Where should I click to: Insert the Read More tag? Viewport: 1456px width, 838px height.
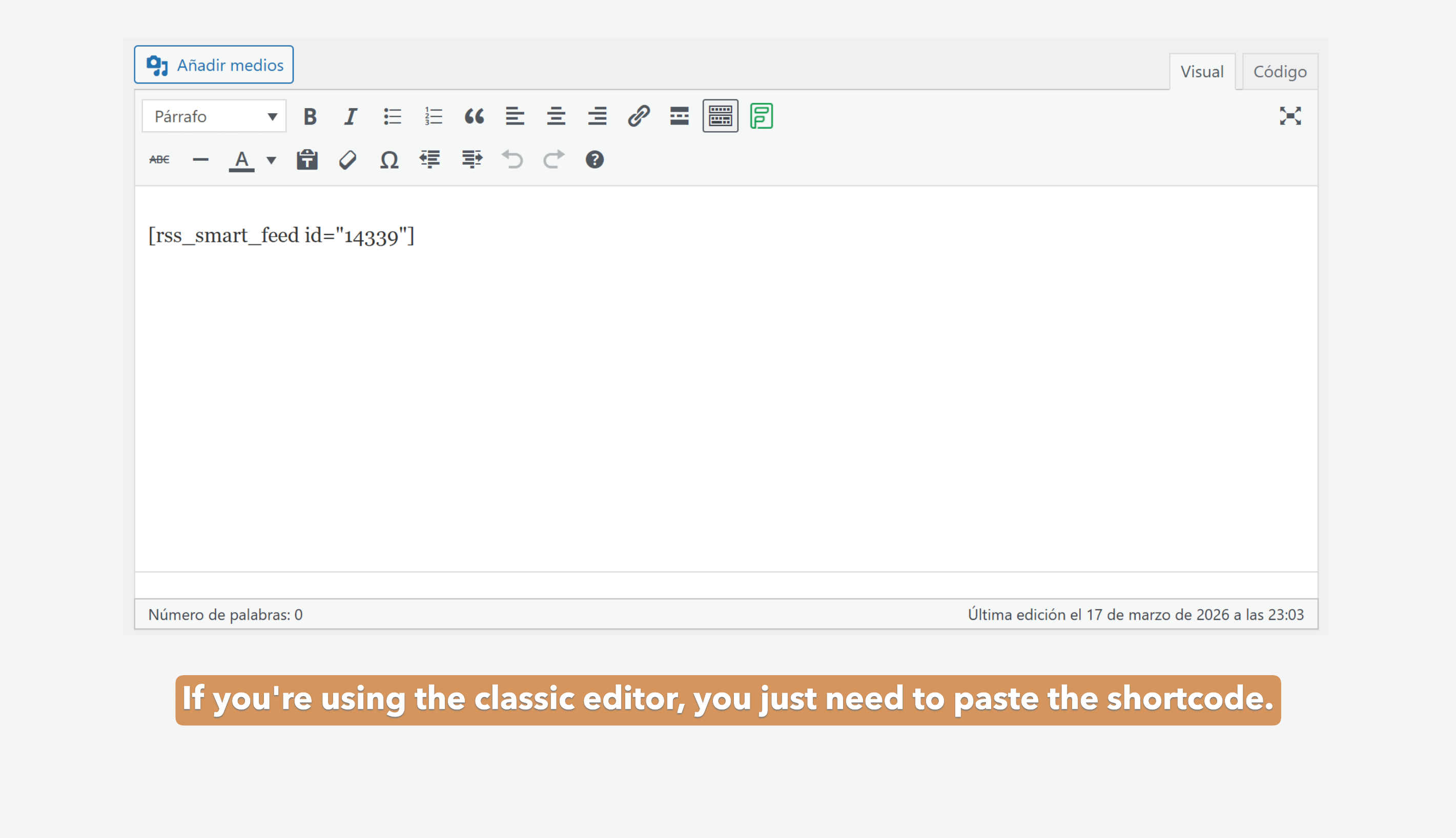point(680,116)
